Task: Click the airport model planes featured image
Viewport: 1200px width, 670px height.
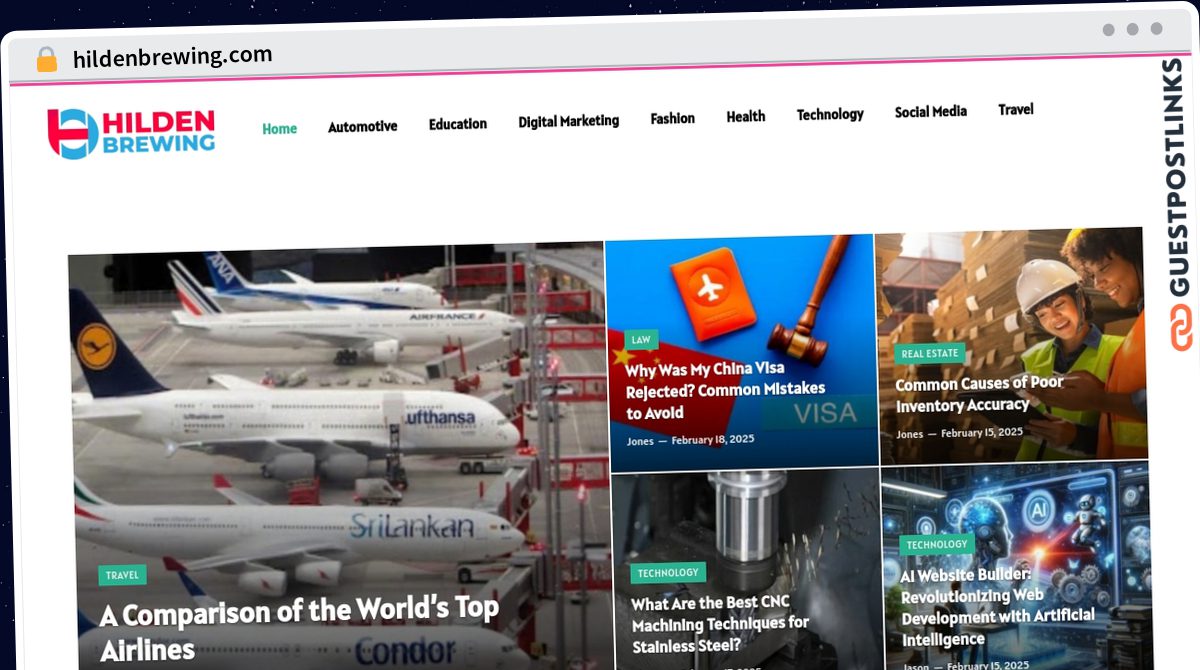Action: tap(338, 455)
